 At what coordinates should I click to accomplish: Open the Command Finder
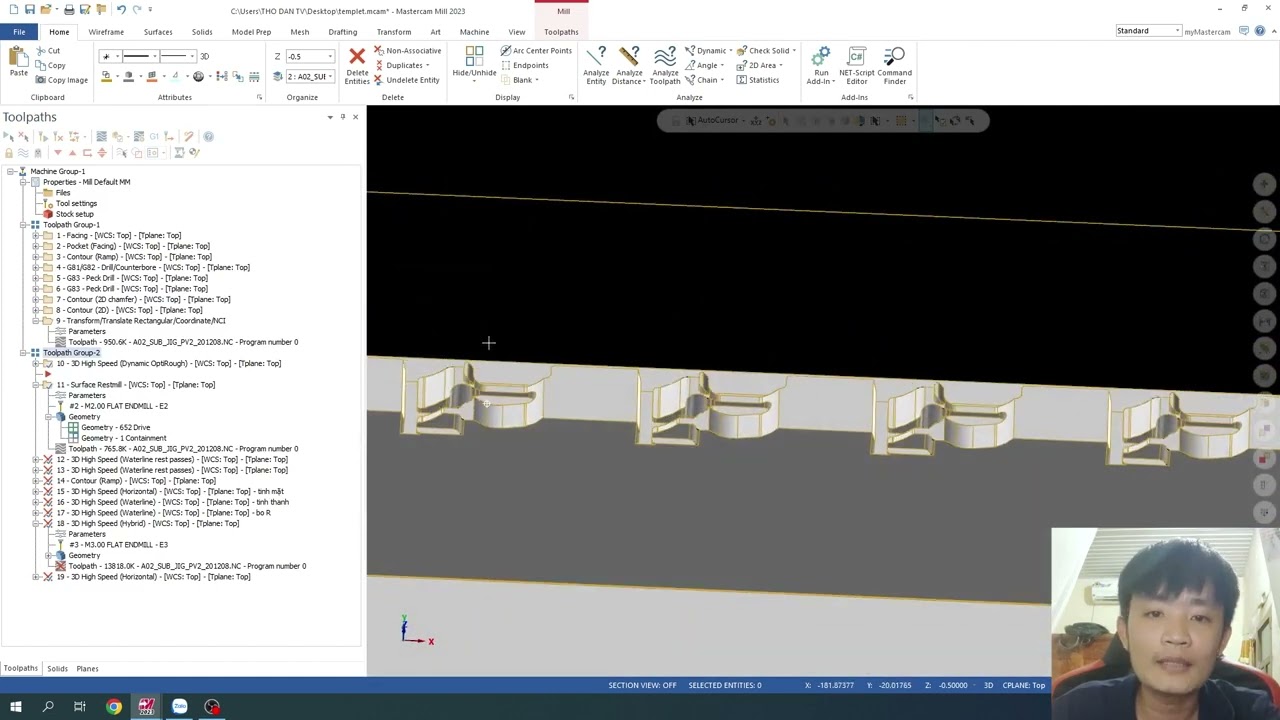click(894, 65)
